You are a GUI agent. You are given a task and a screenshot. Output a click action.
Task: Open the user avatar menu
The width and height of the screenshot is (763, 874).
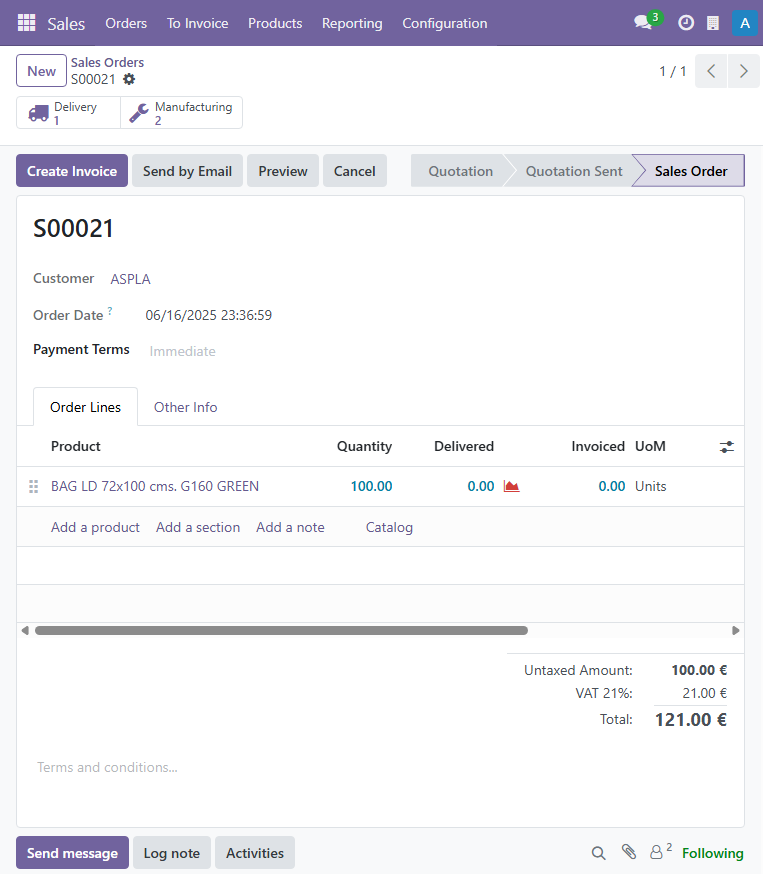[745, 23]
